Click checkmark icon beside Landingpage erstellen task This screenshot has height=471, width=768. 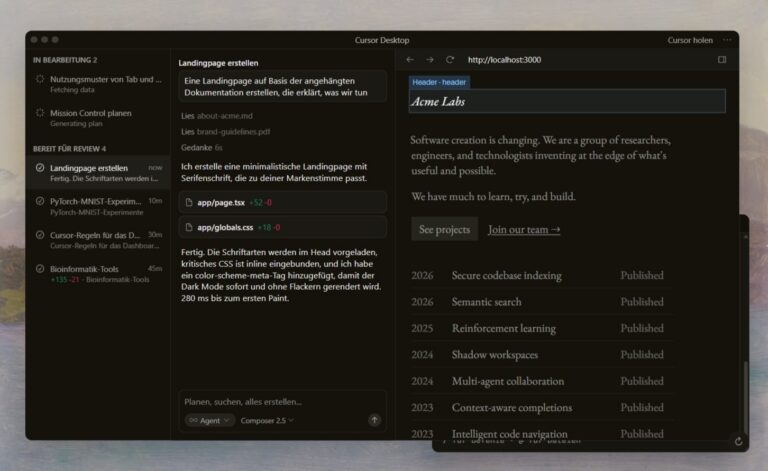click(x=40, y=167)
